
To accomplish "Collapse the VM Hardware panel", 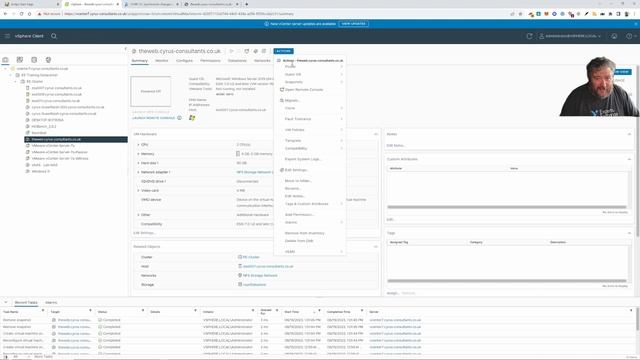I will (x=376, y=134).
